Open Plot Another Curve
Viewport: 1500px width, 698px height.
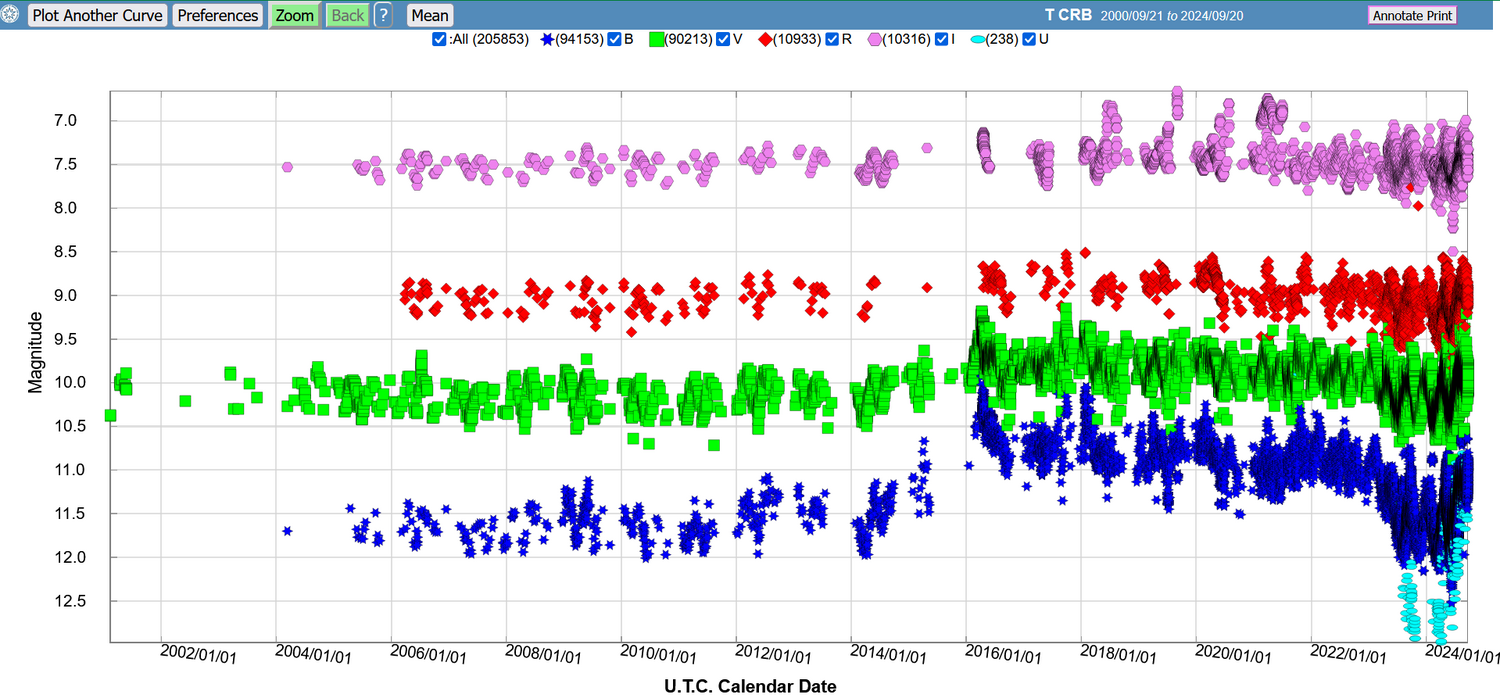97,16
